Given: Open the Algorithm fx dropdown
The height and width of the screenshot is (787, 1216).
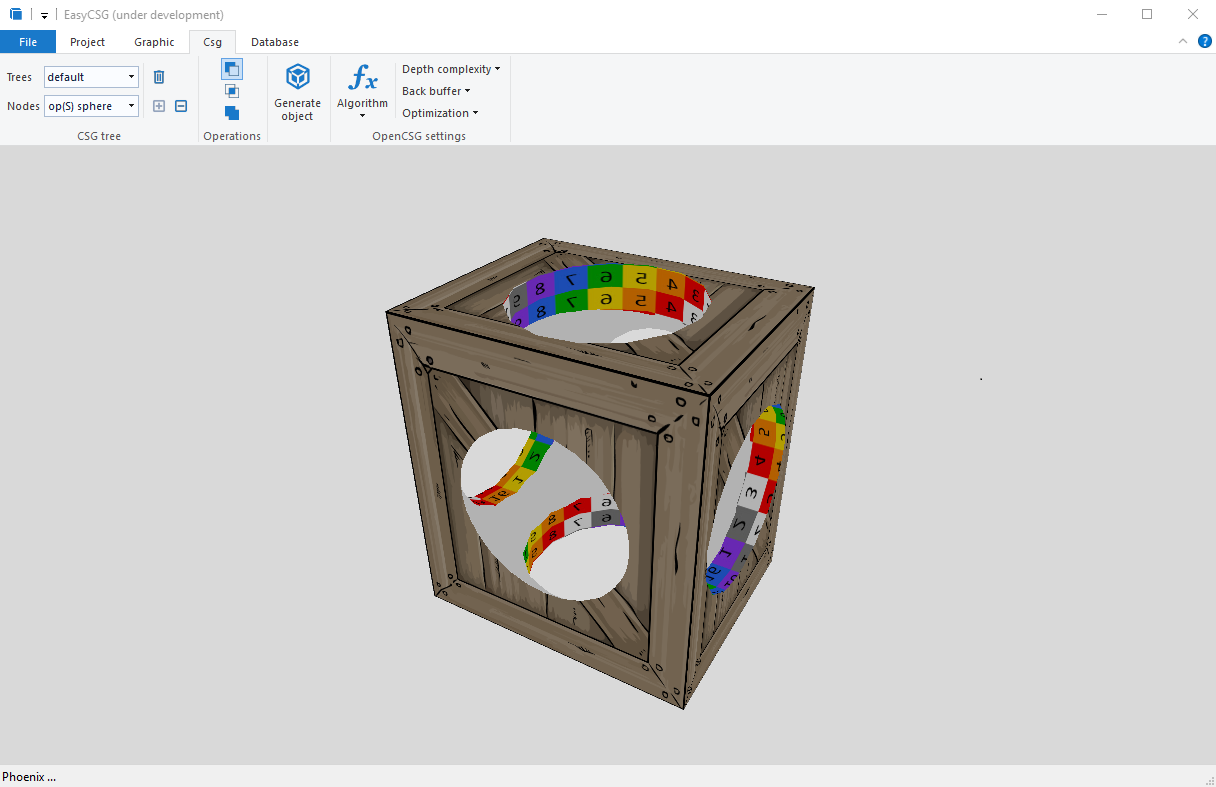Looking at the screenshot, I should tap(362, 92).
